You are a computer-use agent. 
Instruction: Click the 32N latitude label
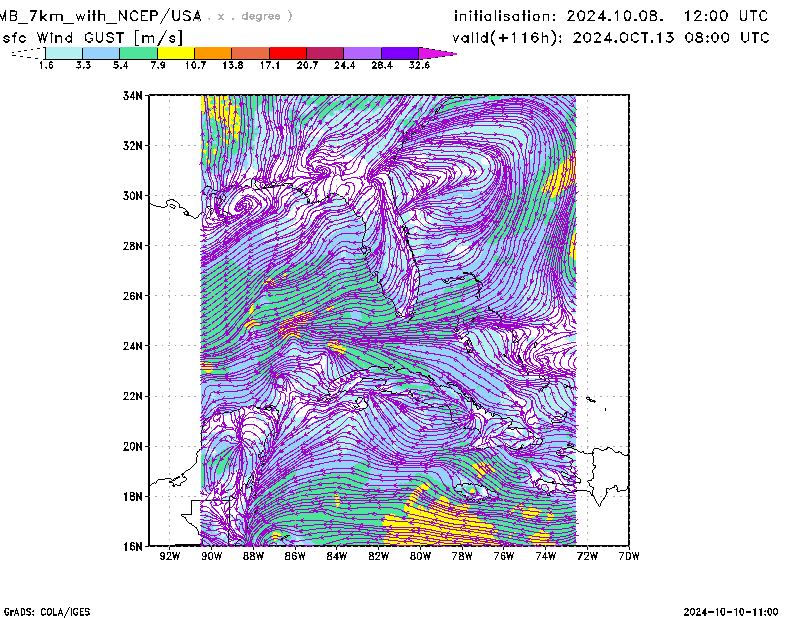point(133,145)
